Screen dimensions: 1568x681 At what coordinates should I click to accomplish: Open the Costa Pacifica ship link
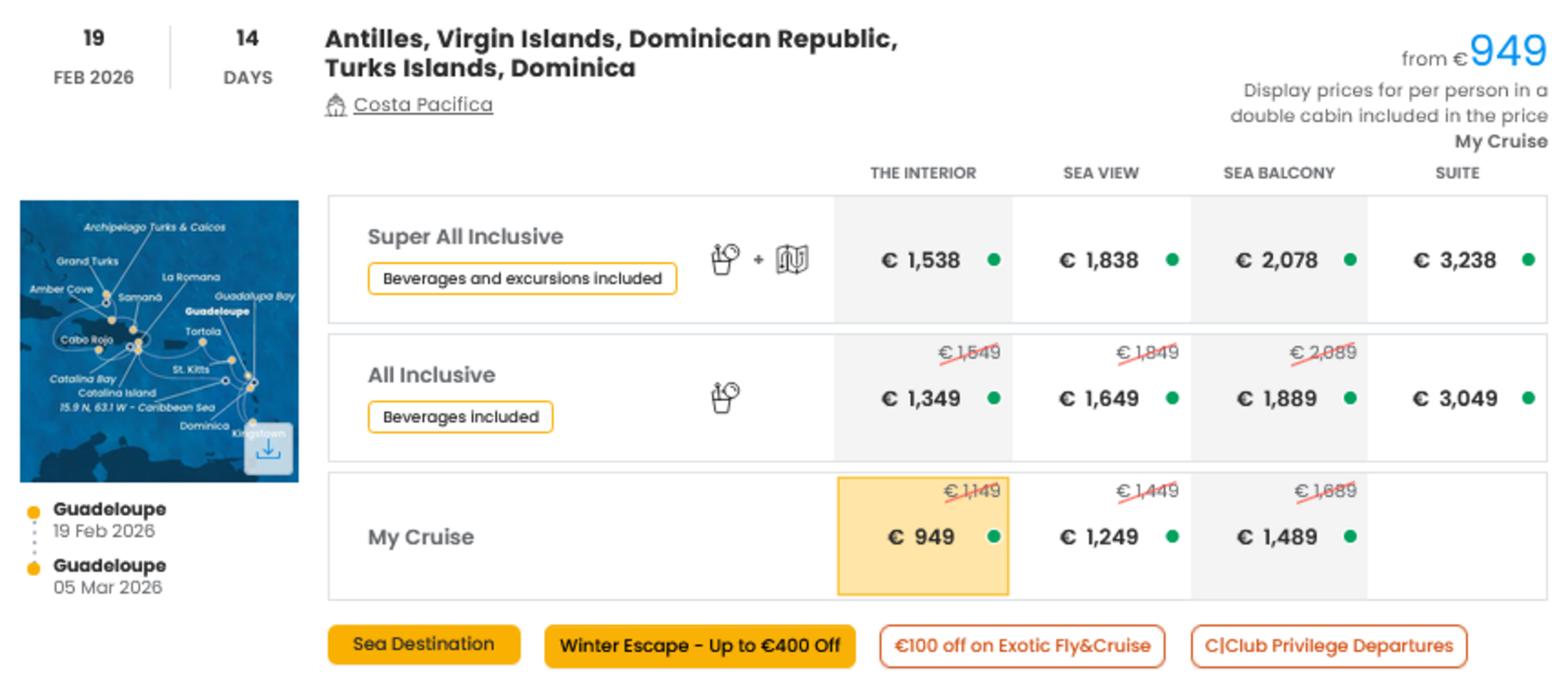pos(423,105)
